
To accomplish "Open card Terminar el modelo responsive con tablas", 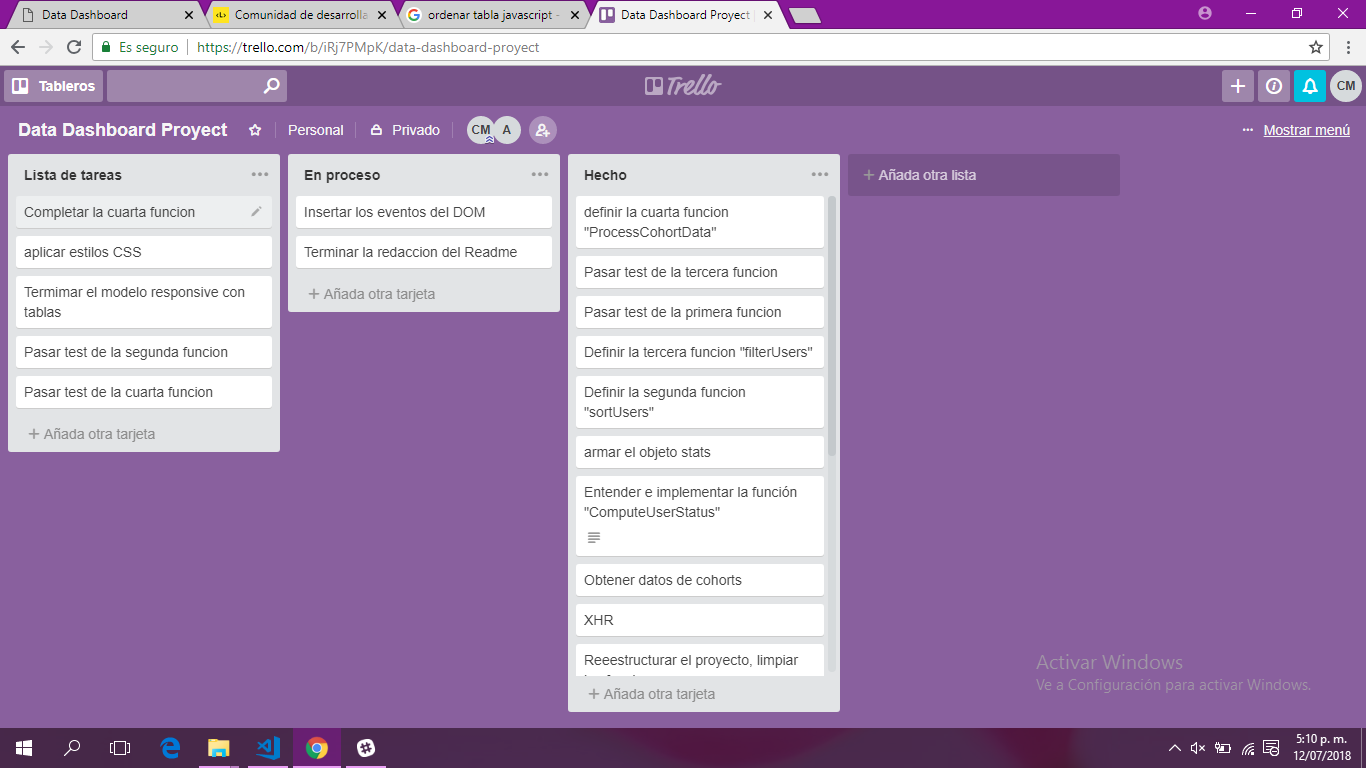I will pos(144,302).
